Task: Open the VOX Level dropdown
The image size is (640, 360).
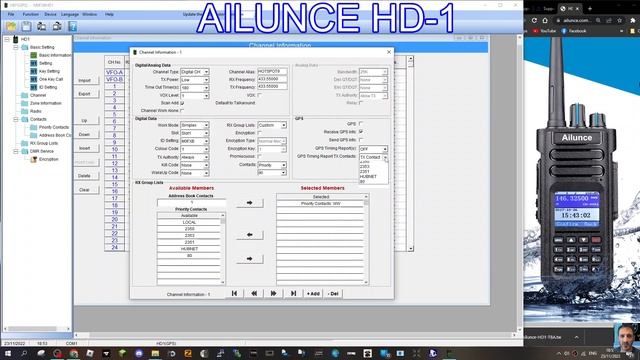Action: 206,96
